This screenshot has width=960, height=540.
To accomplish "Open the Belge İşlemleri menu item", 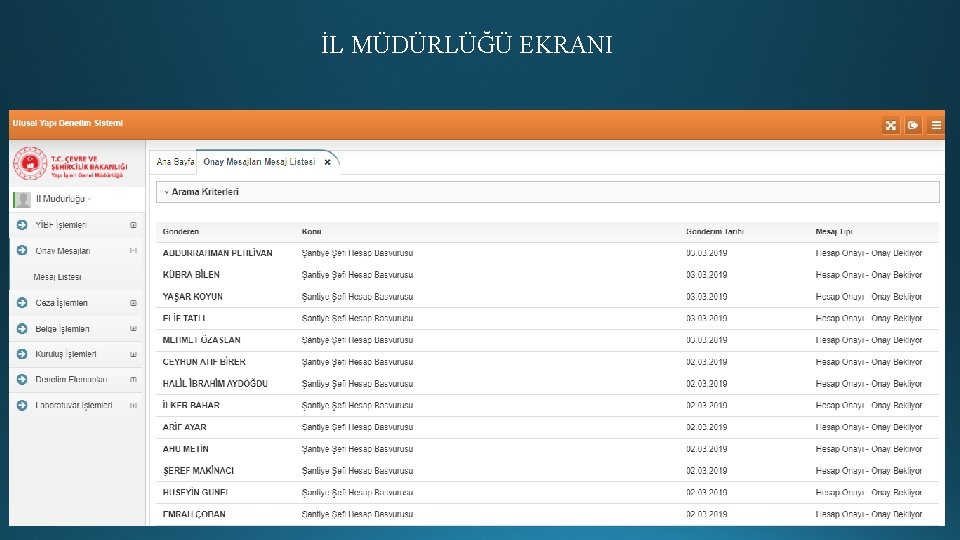I will click(62, 329).
